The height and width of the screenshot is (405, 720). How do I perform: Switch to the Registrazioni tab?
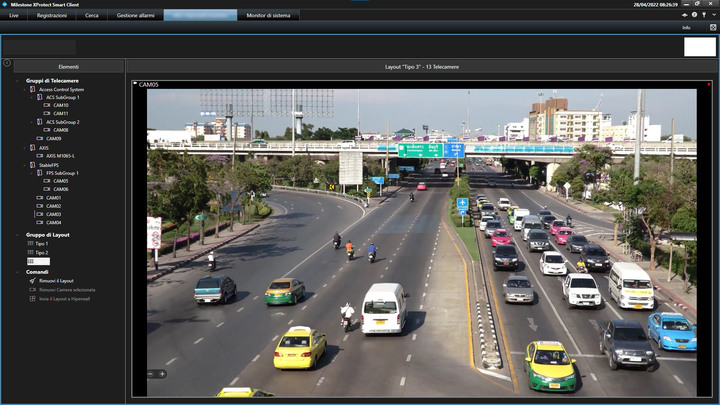coord(51,15)
